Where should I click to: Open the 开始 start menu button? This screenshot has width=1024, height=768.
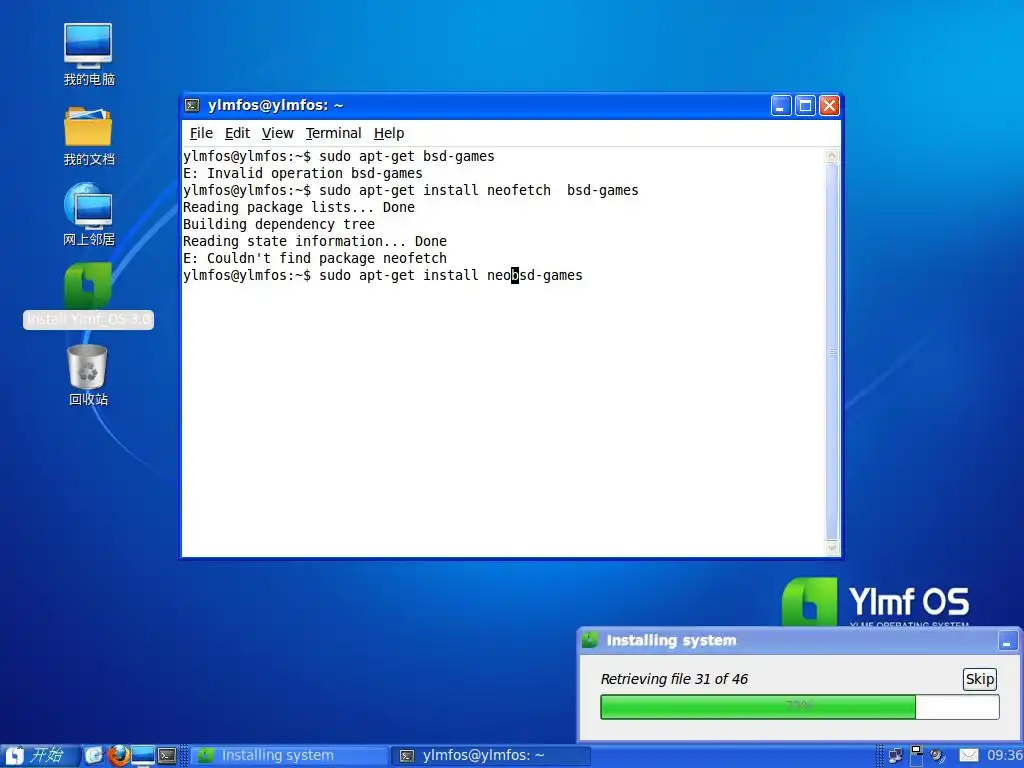click(x=40, y=756)
